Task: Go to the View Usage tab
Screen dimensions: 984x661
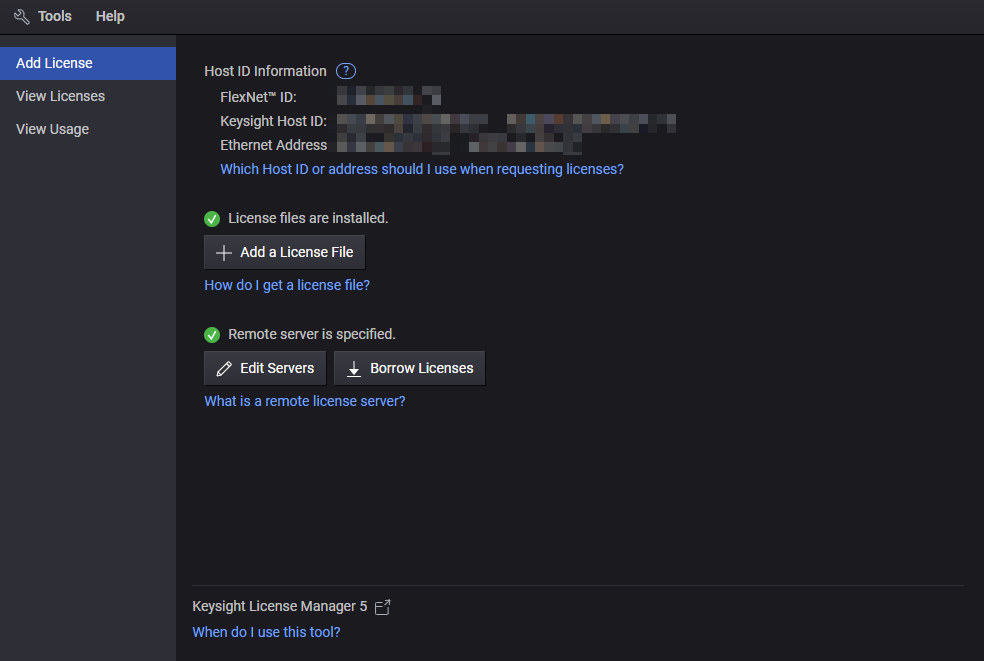Action: point(52,129)
